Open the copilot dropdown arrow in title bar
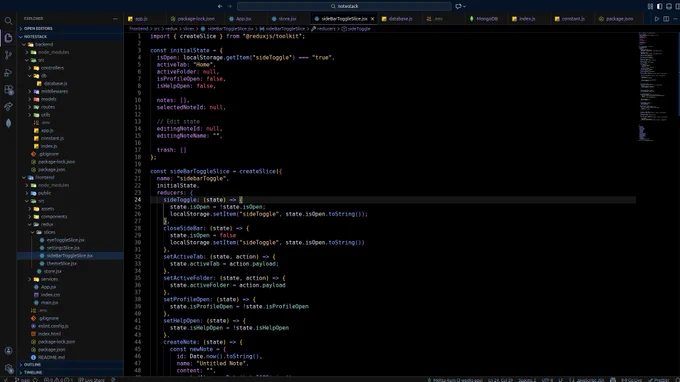Viewport: 680px width, 382px height. [464, 6]
